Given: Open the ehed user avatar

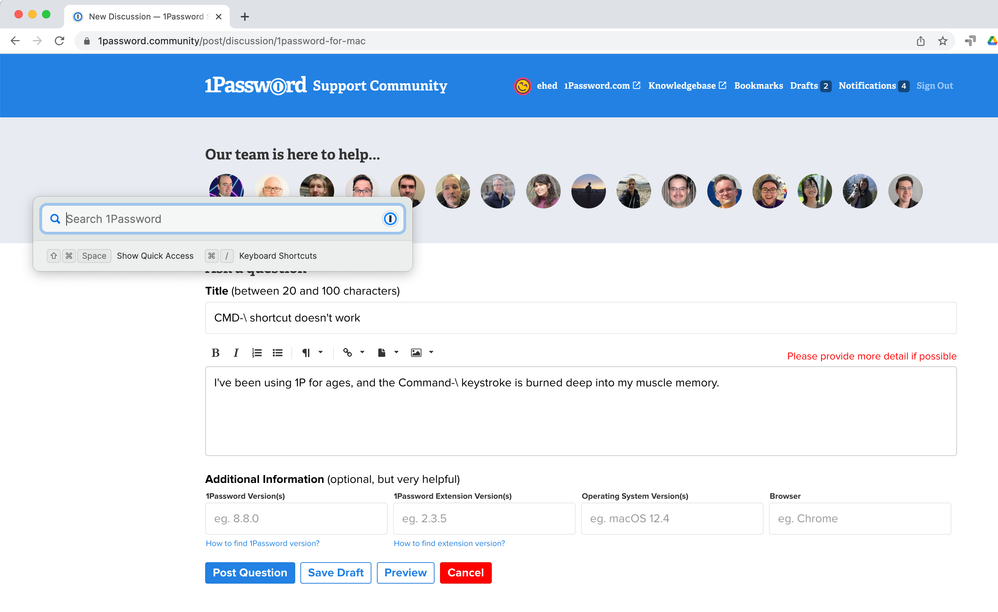Looking at the screenshot, I should pyautogui.click(x=523, y=86).
